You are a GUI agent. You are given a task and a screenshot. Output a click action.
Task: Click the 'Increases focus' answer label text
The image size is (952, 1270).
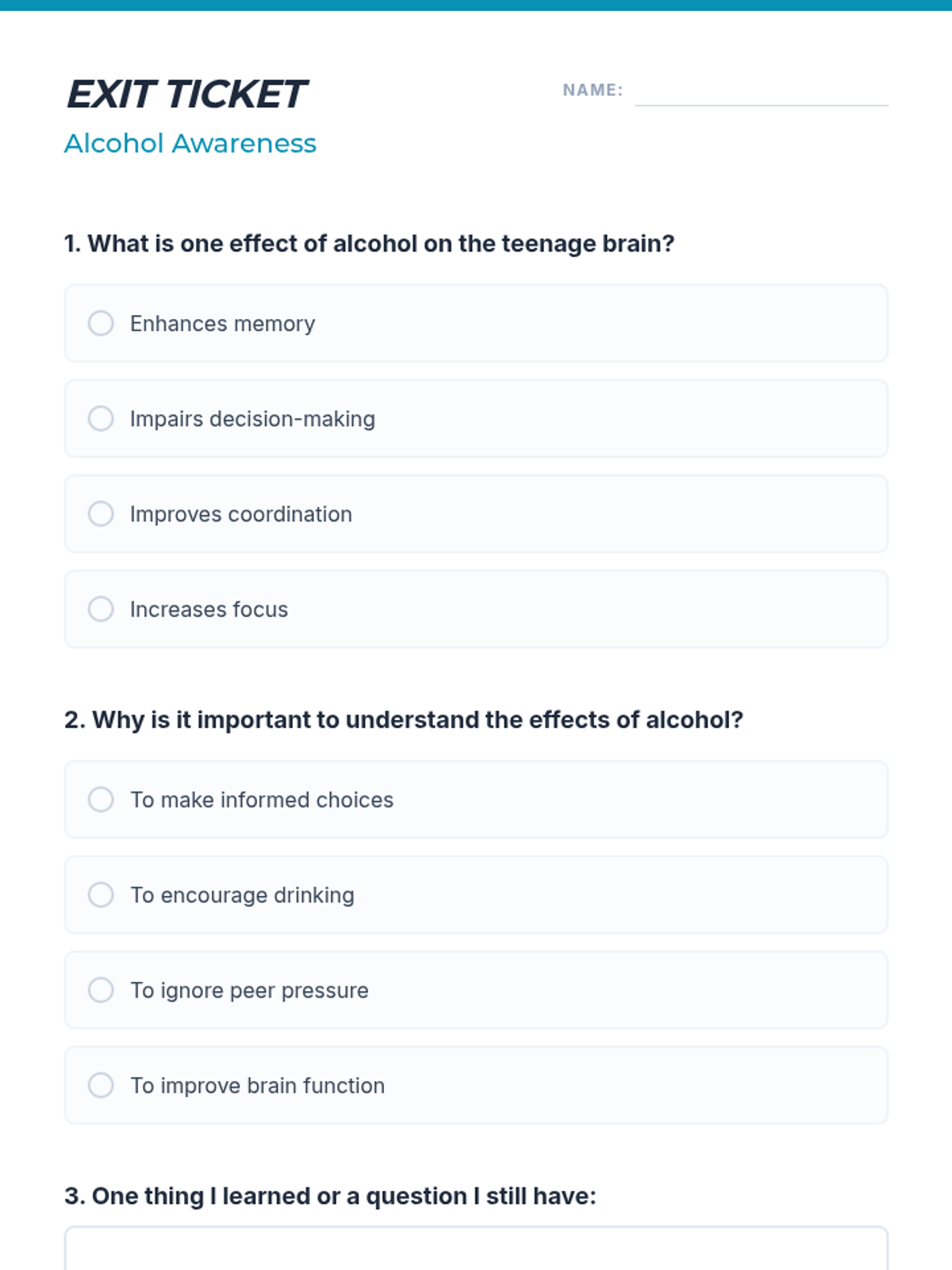coord(209,610)
